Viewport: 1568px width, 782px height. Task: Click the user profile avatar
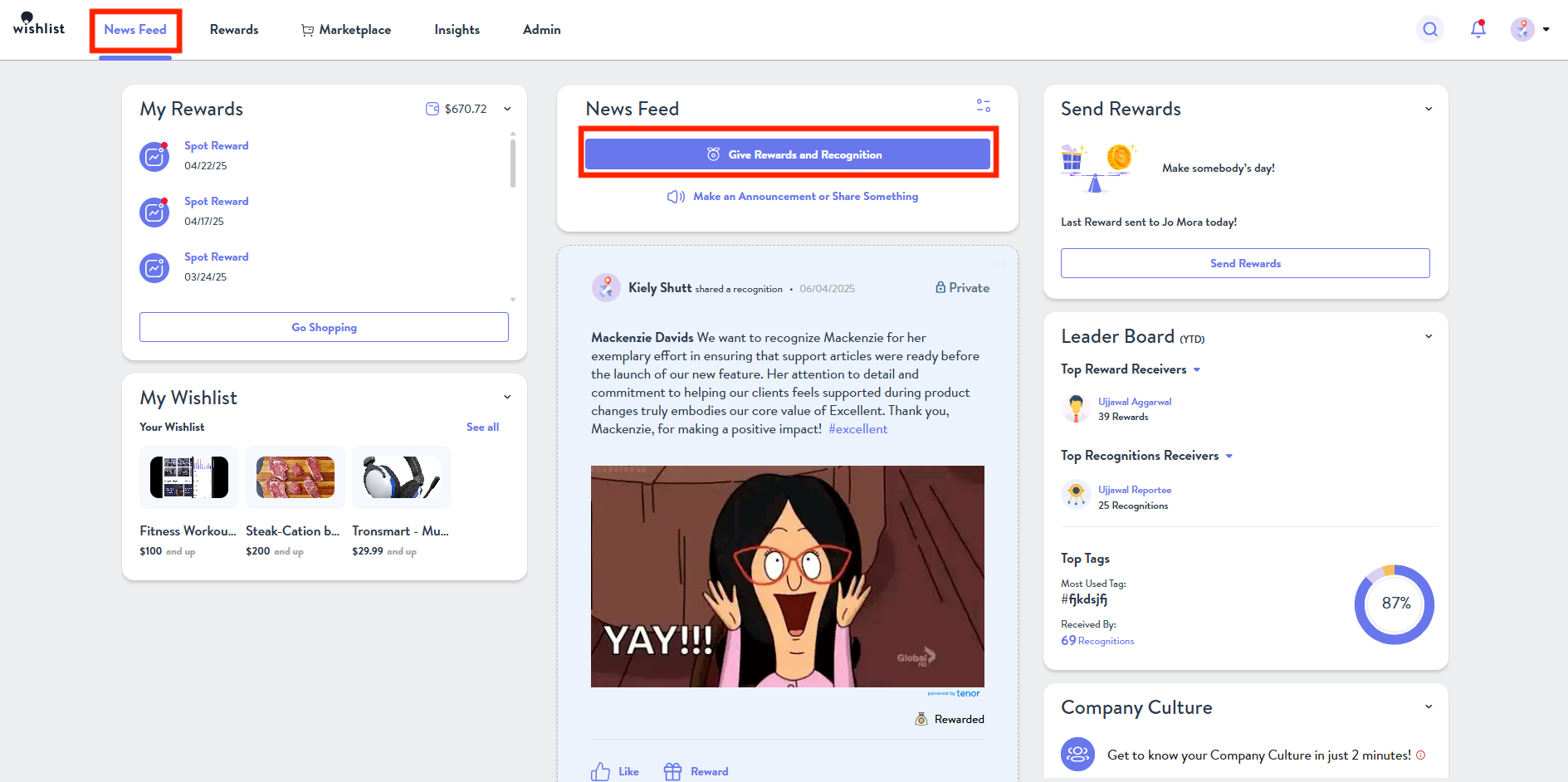coord(1522,30)
